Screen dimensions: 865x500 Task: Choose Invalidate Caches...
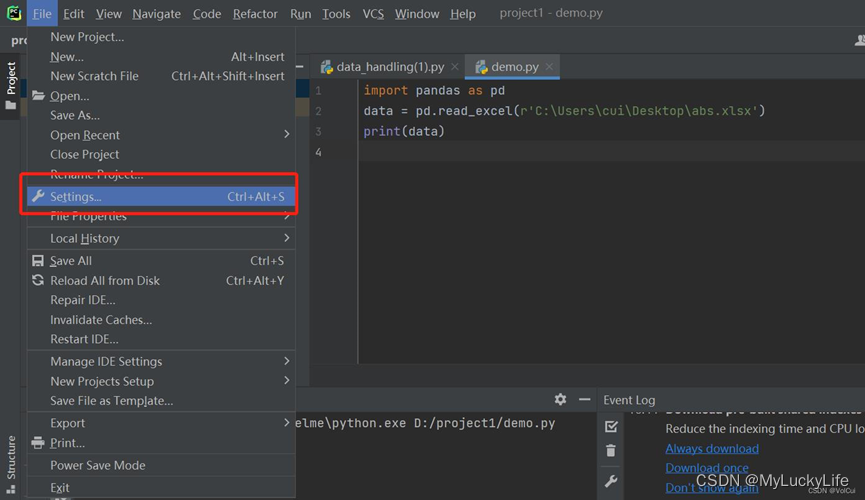[x=161, y=320]
